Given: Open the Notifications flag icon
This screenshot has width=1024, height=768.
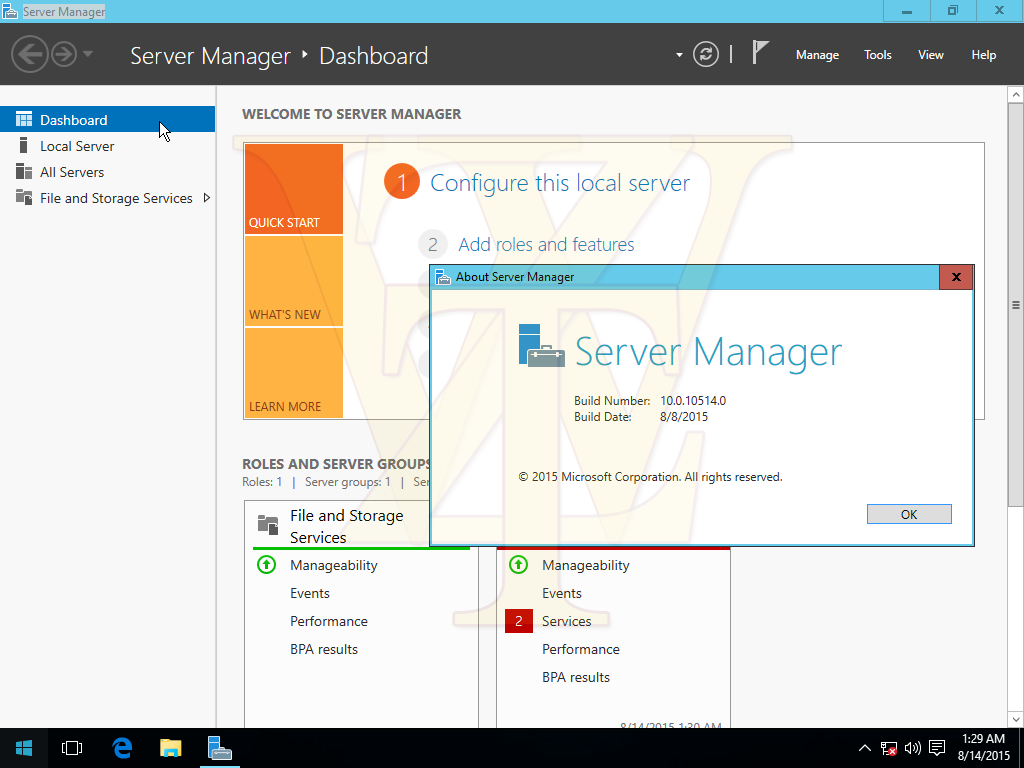Looking at the screenshot, I should tap(760, 52).
